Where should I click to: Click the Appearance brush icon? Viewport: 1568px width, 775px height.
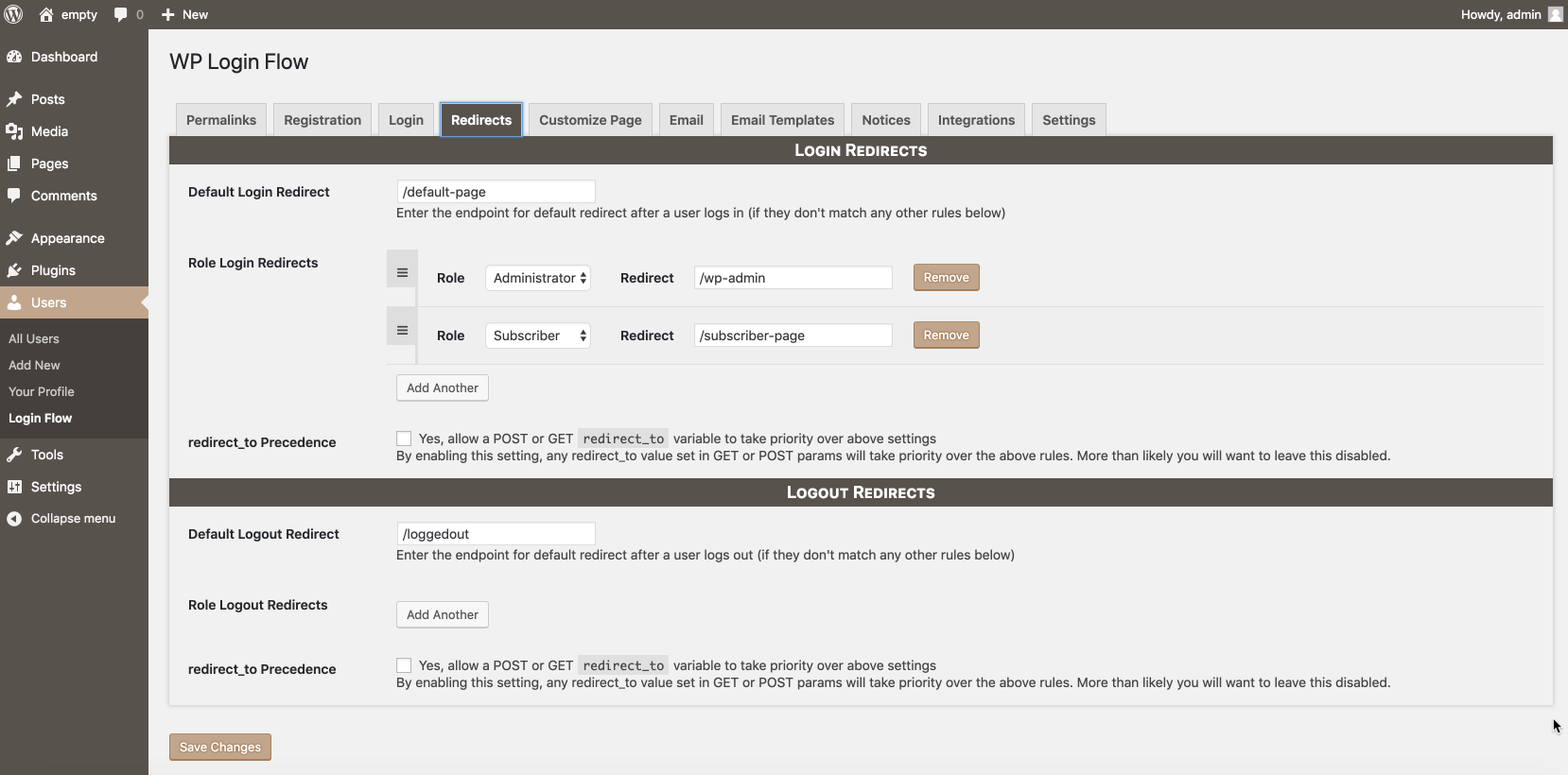click(14, 238)
